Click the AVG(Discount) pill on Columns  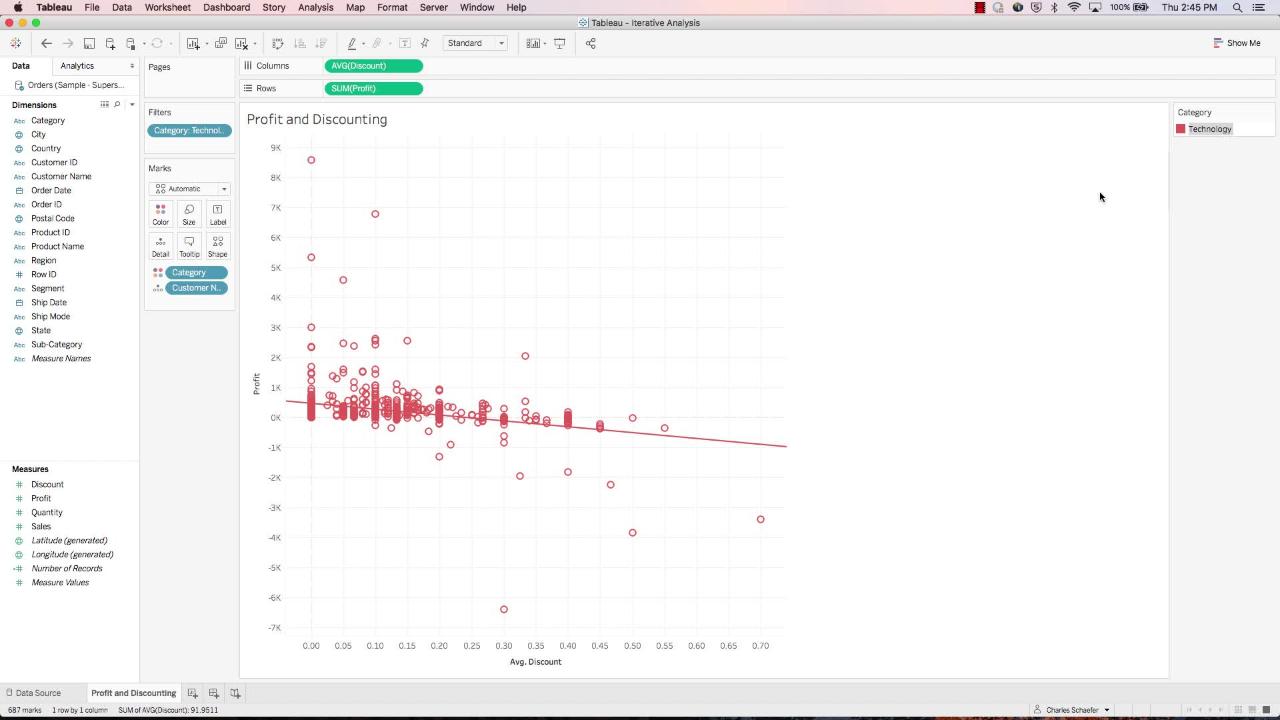(373, 66)
